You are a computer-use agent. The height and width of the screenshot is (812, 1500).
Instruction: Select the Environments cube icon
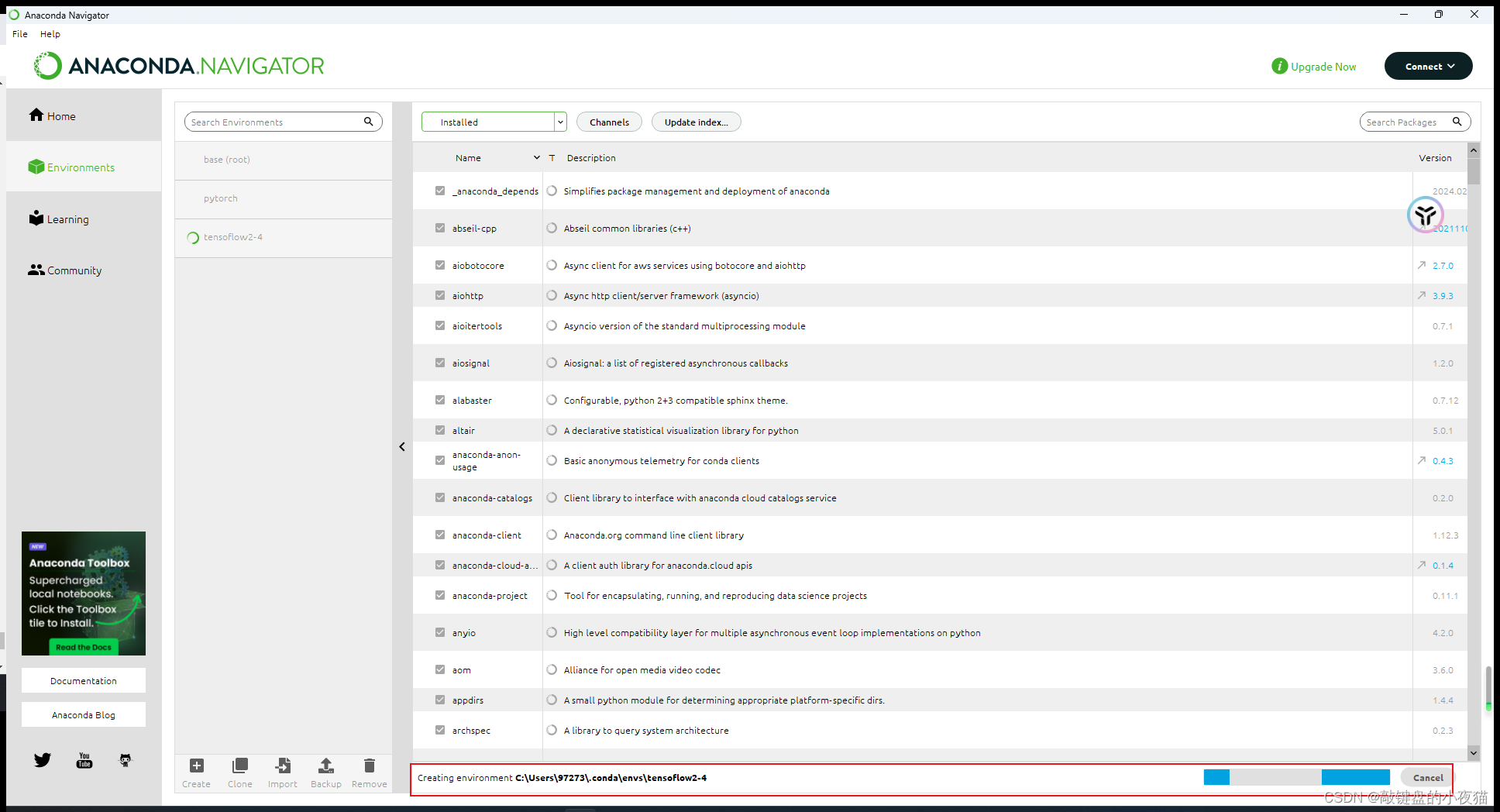pyautogui.click(x=36, y=167)
